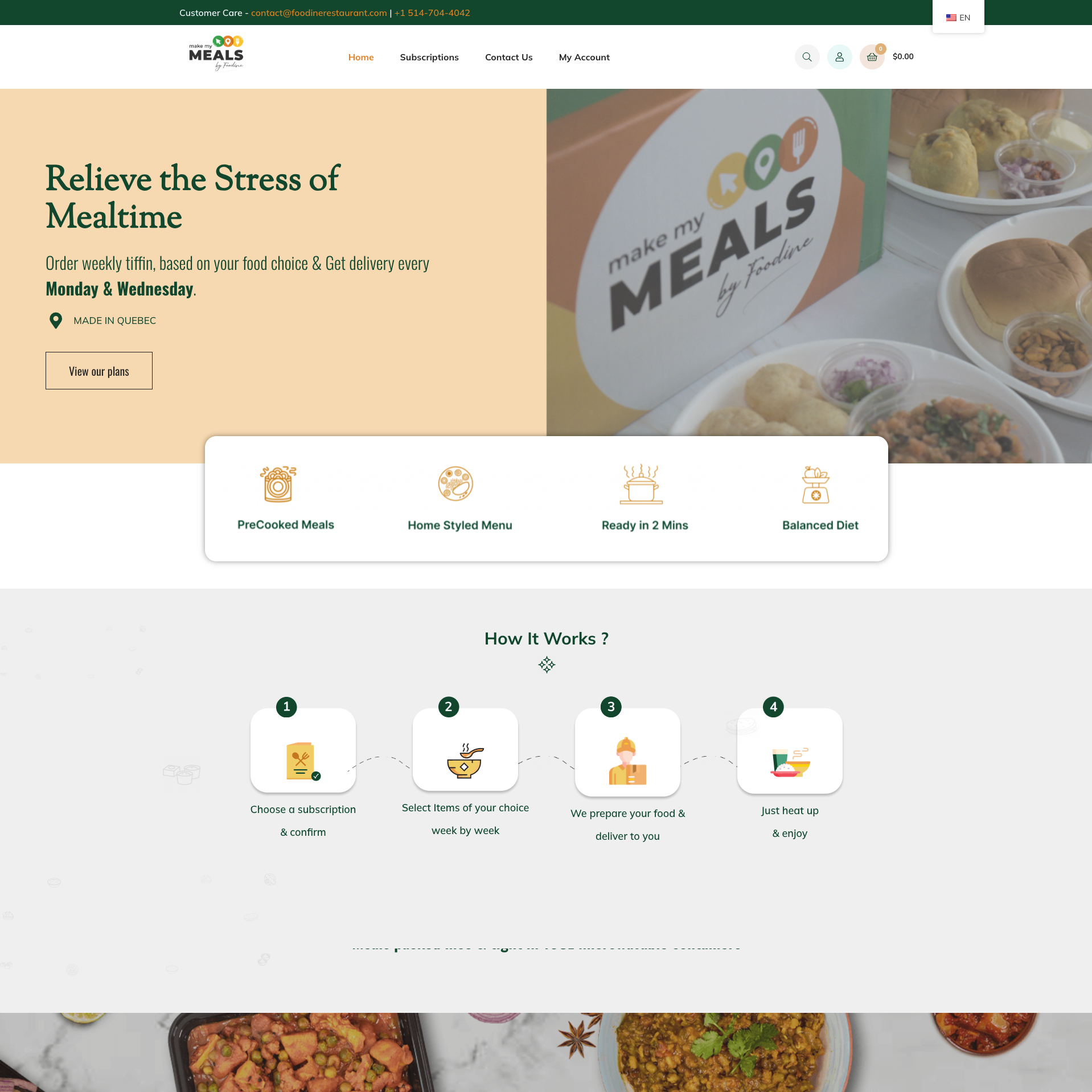Image resolution: width=1092 pixels, height=1092 pixels.
Task: Click the delivery person step icon
Action: 627,761
